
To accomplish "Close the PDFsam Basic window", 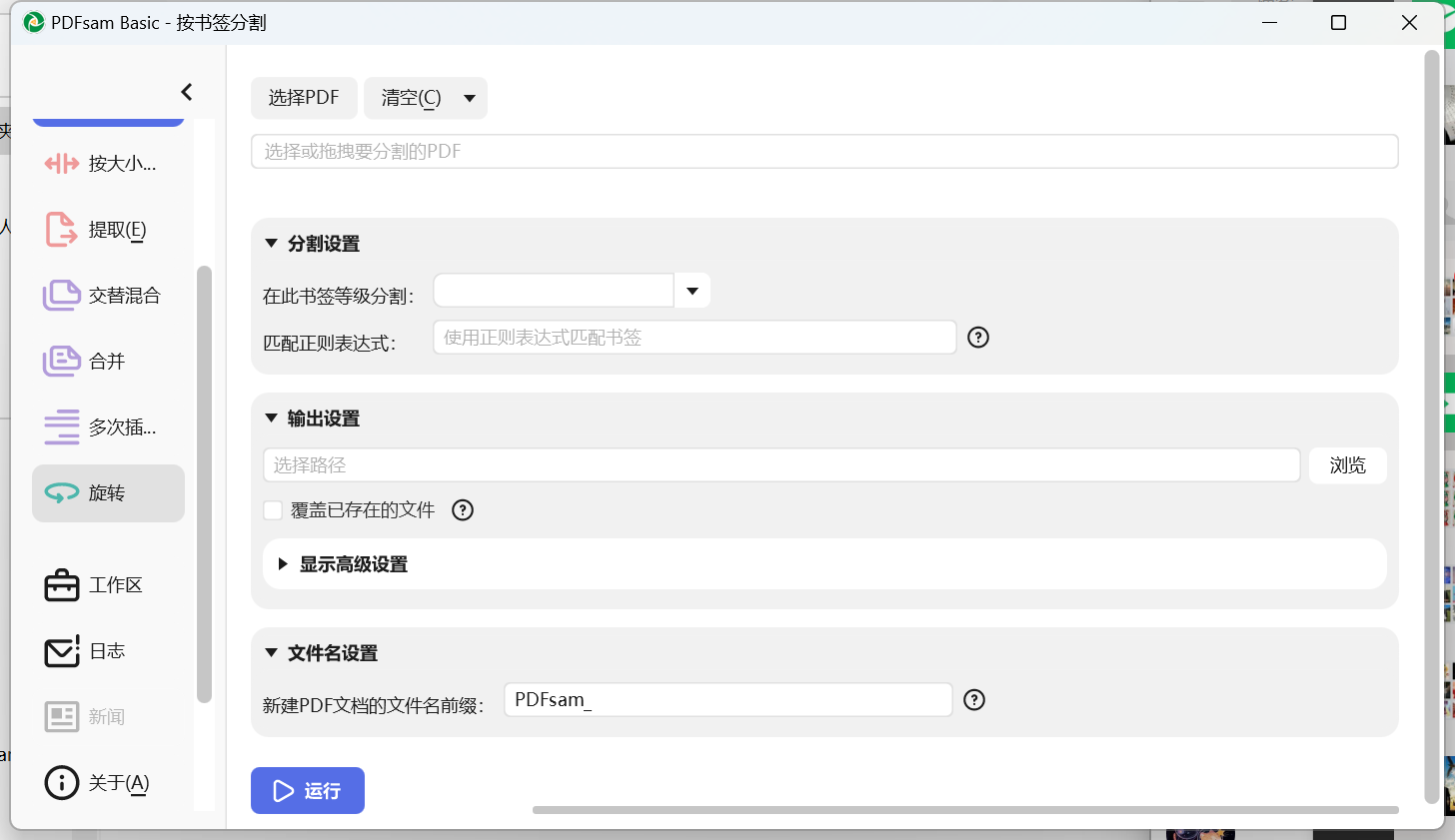I will (1409, 22).
